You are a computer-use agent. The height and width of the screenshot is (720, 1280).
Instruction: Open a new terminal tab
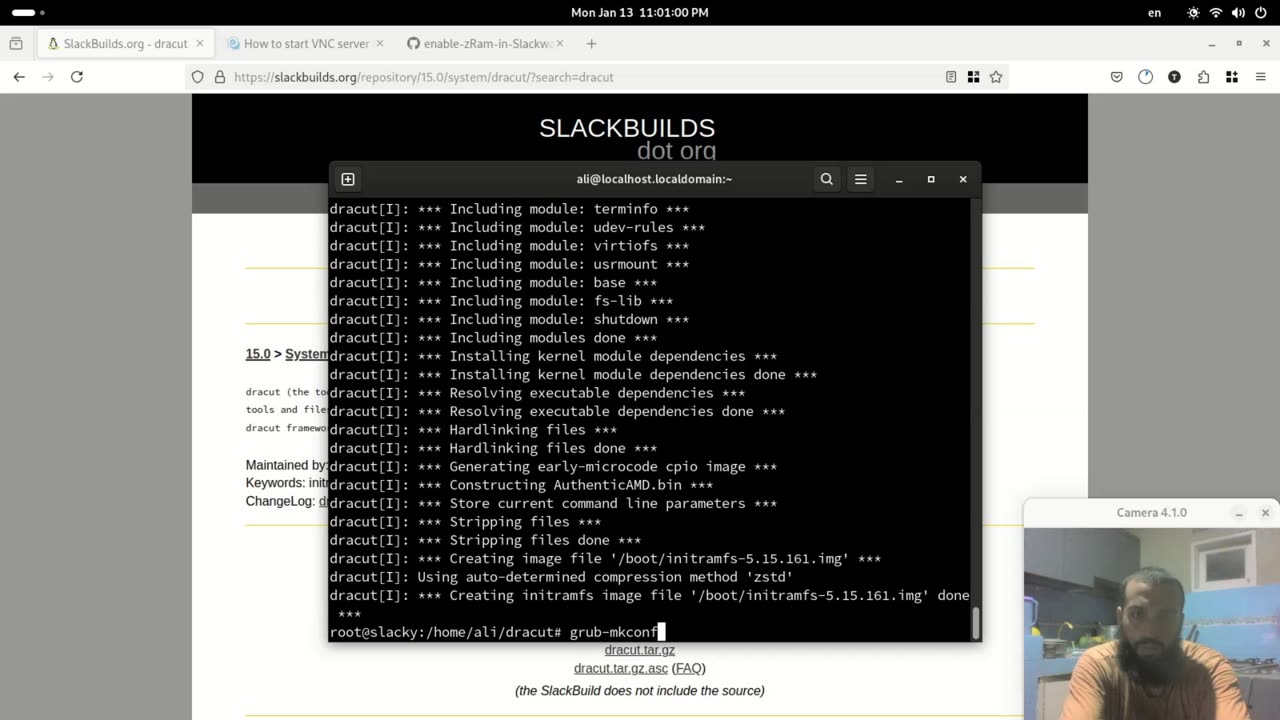point(348,179)
